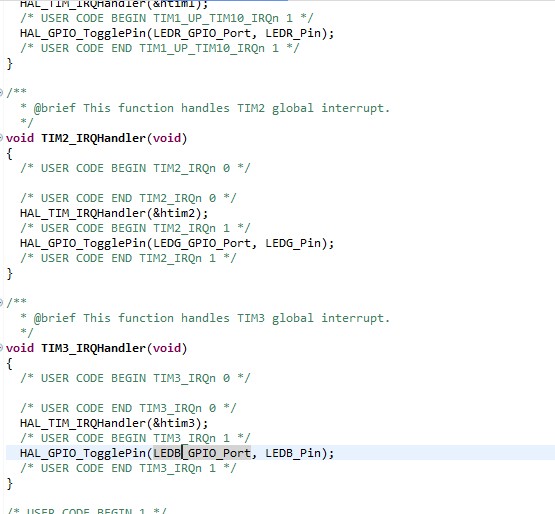
Task: Click the opening brace of TIM2_IRQHandler
Action: (x=10, y=154)
